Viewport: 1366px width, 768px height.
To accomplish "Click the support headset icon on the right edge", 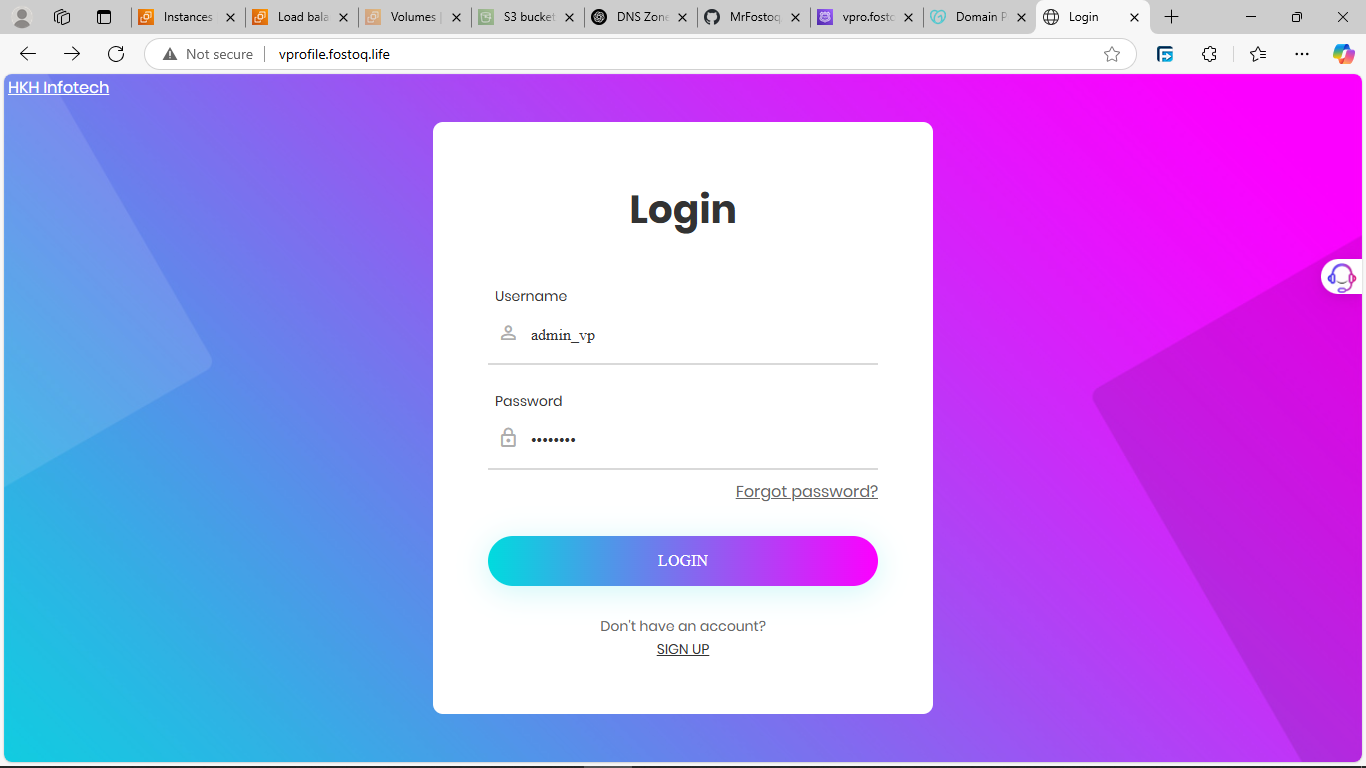I will (x=1341, y=277).
